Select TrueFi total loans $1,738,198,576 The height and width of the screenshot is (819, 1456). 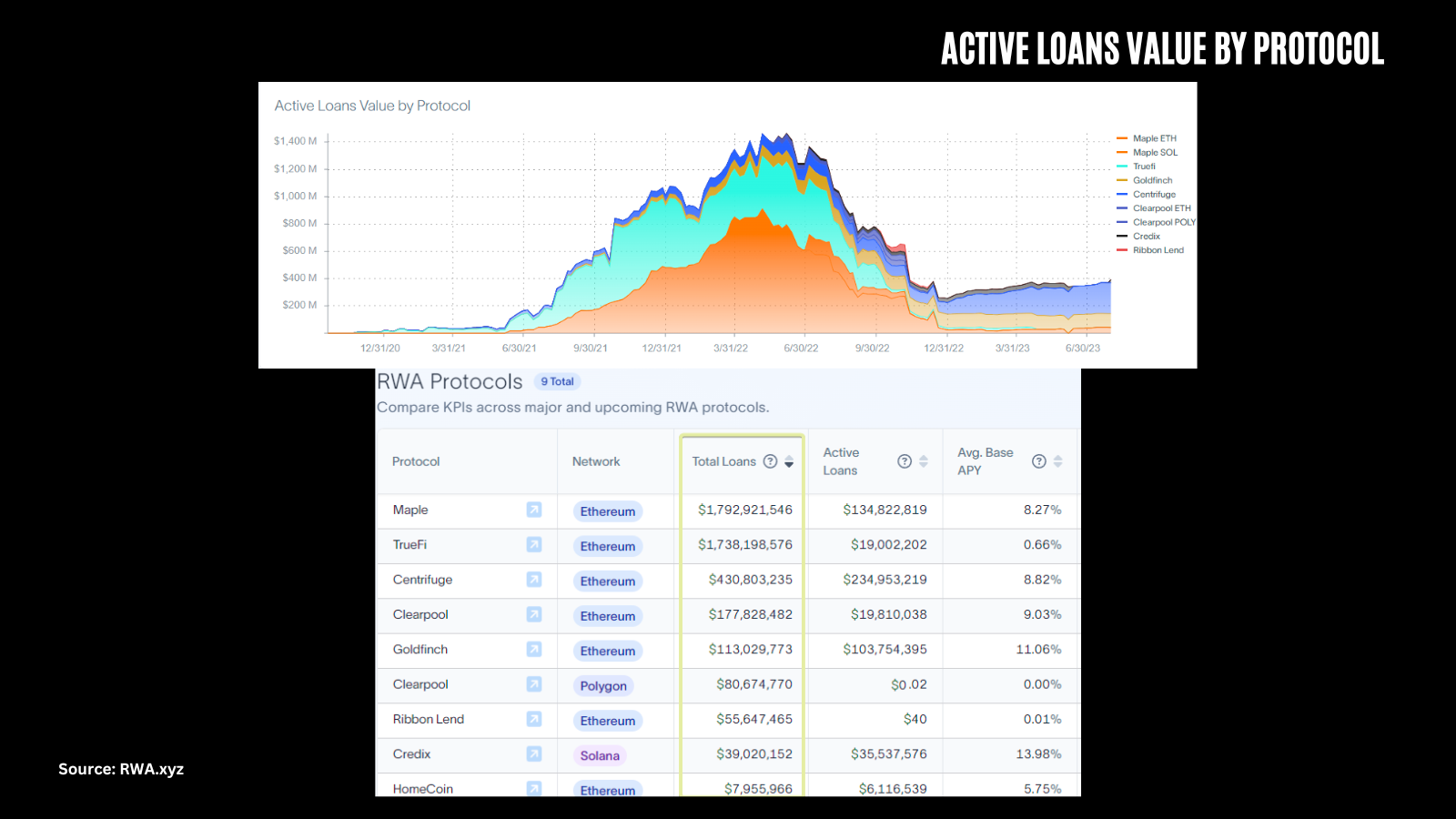click(745, 544)
